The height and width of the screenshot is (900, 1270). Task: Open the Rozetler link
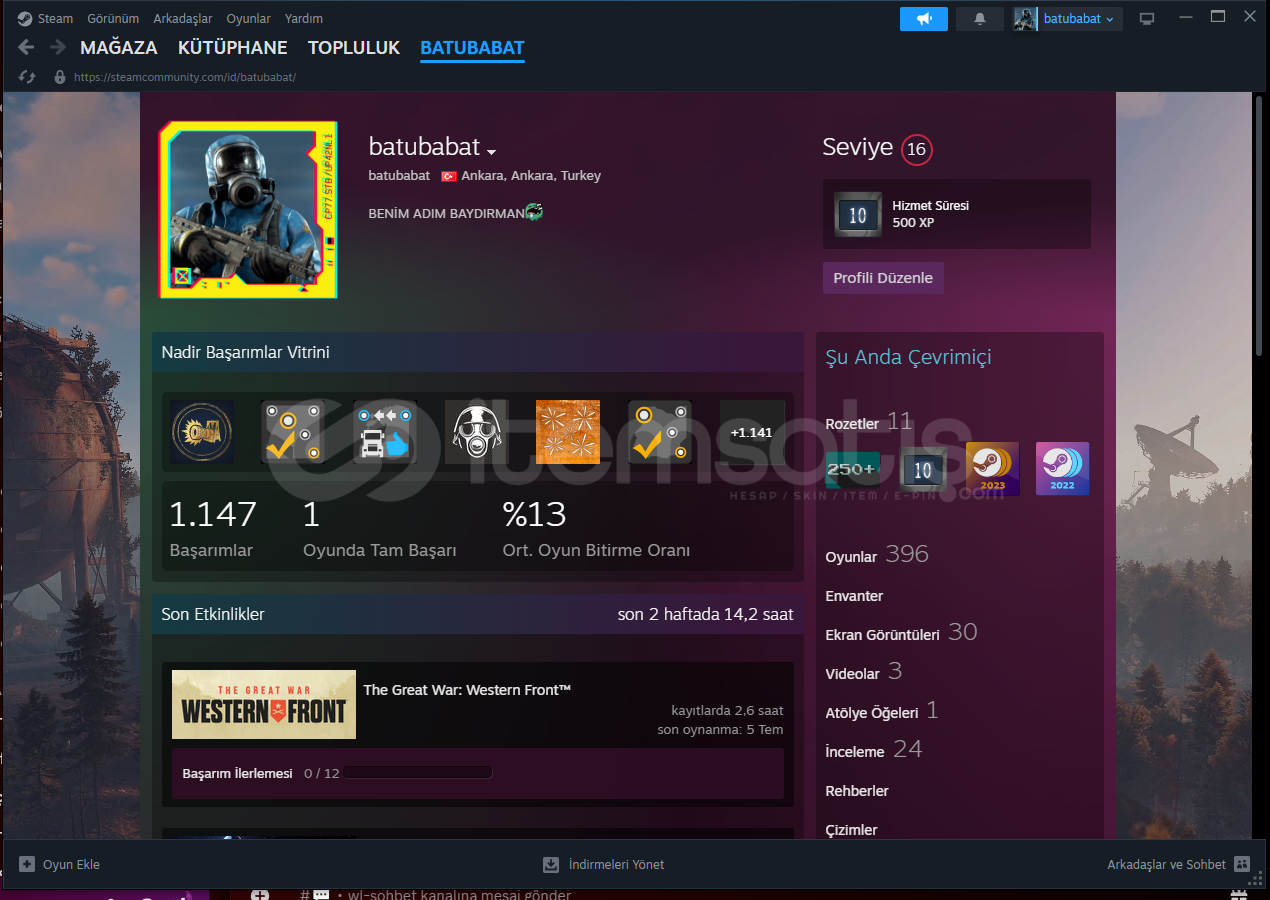[852, 423]
